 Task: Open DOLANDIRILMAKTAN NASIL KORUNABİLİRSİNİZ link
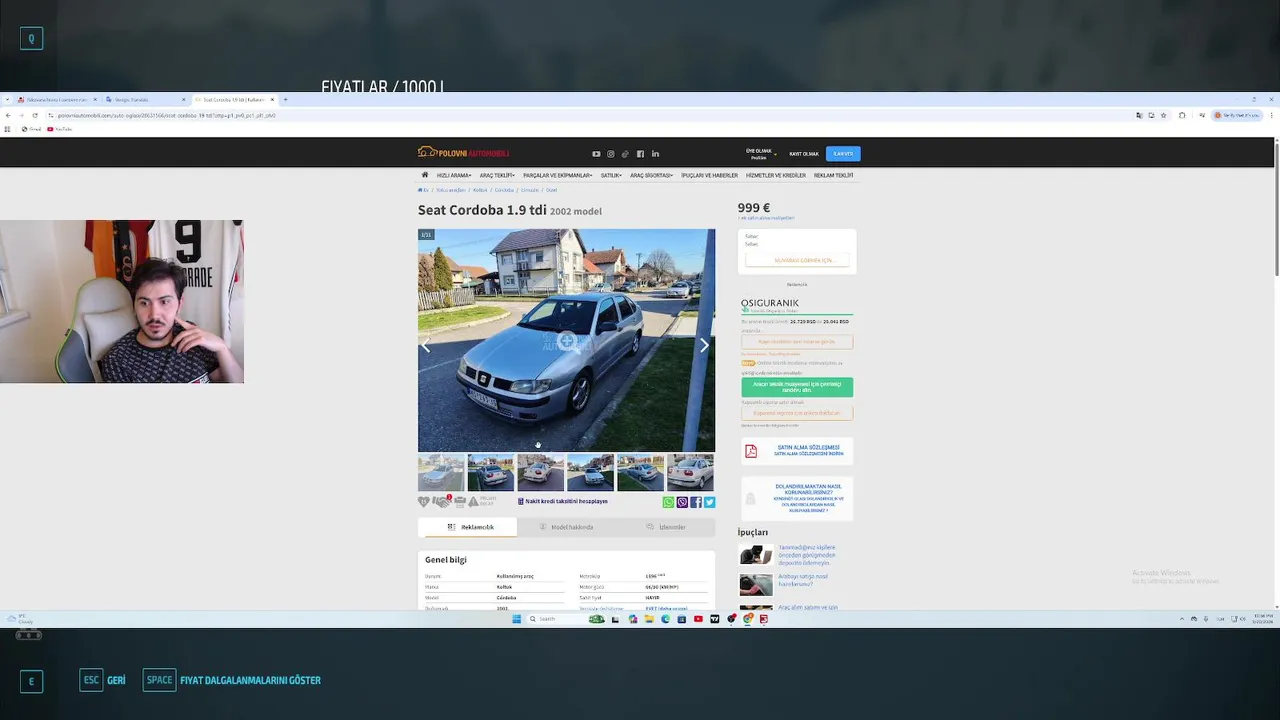coord(809,498)
